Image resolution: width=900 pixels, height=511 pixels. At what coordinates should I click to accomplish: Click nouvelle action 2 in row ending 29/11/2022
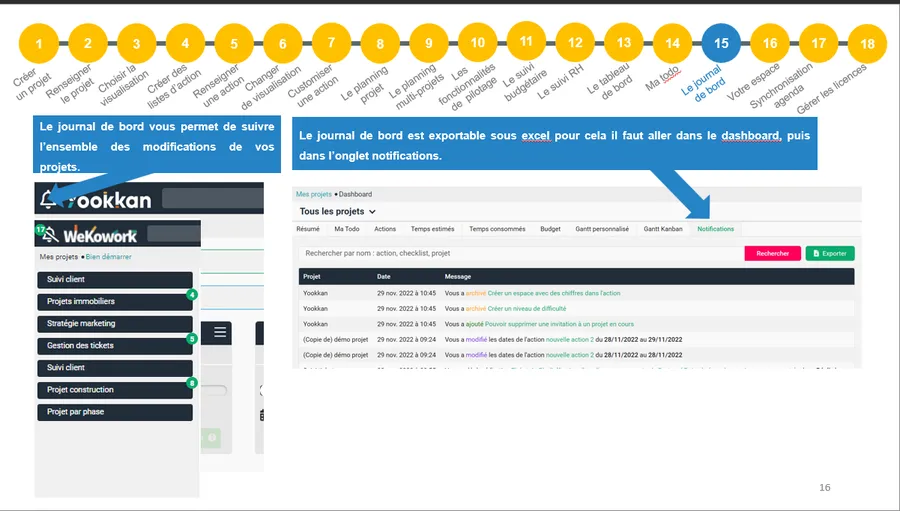click(x=569, y=339)
